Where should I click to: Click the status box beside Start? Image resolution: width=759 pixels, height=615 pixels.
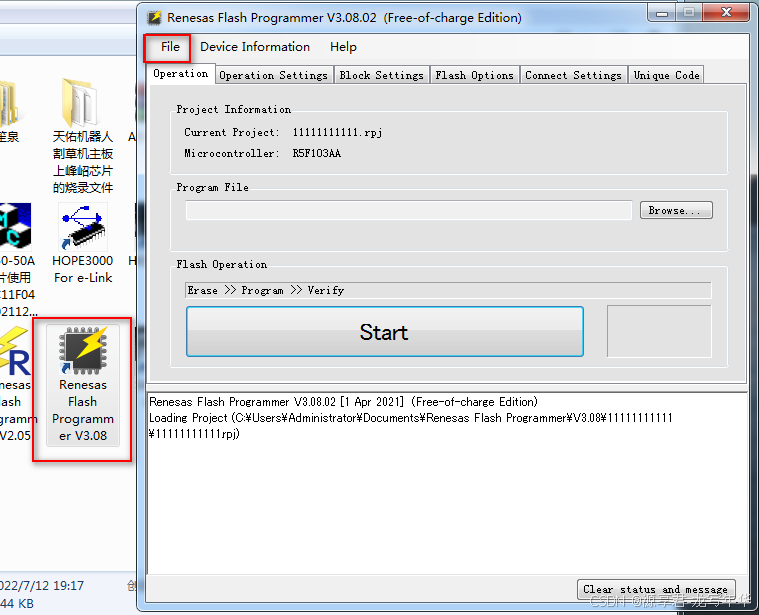pyautogui.click(x=659, y=331)
